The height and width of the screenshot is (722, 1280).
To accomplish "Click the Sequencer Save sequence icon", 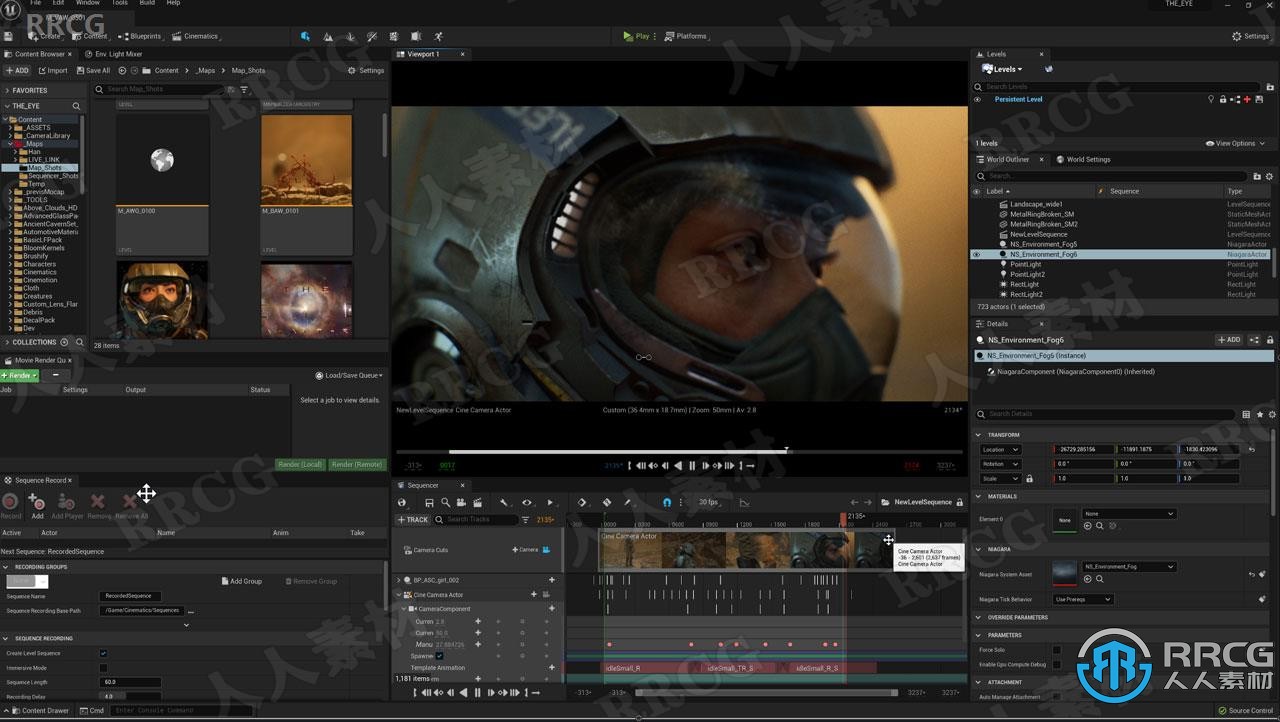I will [429, 503].
